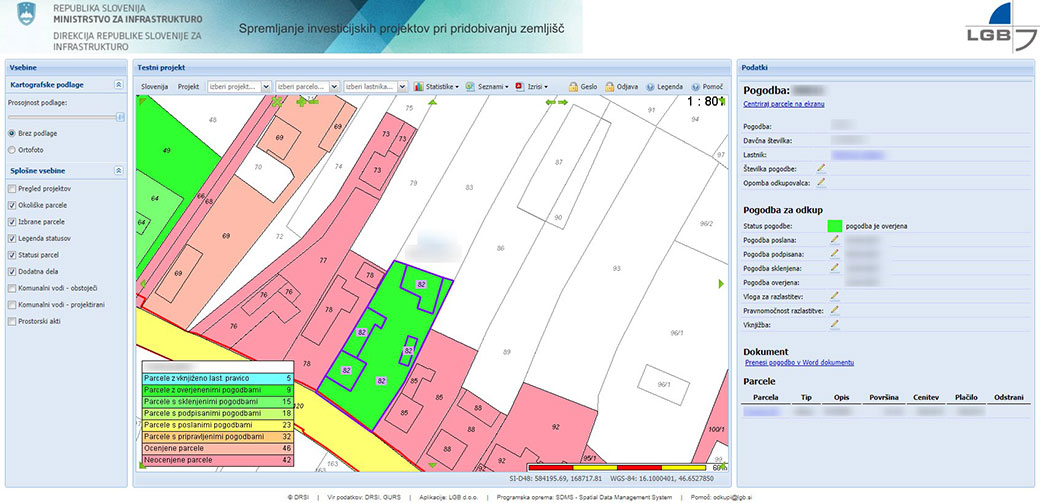This screenshot has height=503, width=1040.
Task: Click pencil icon beside Vloga za razlastitev
Action: point(834,297)
